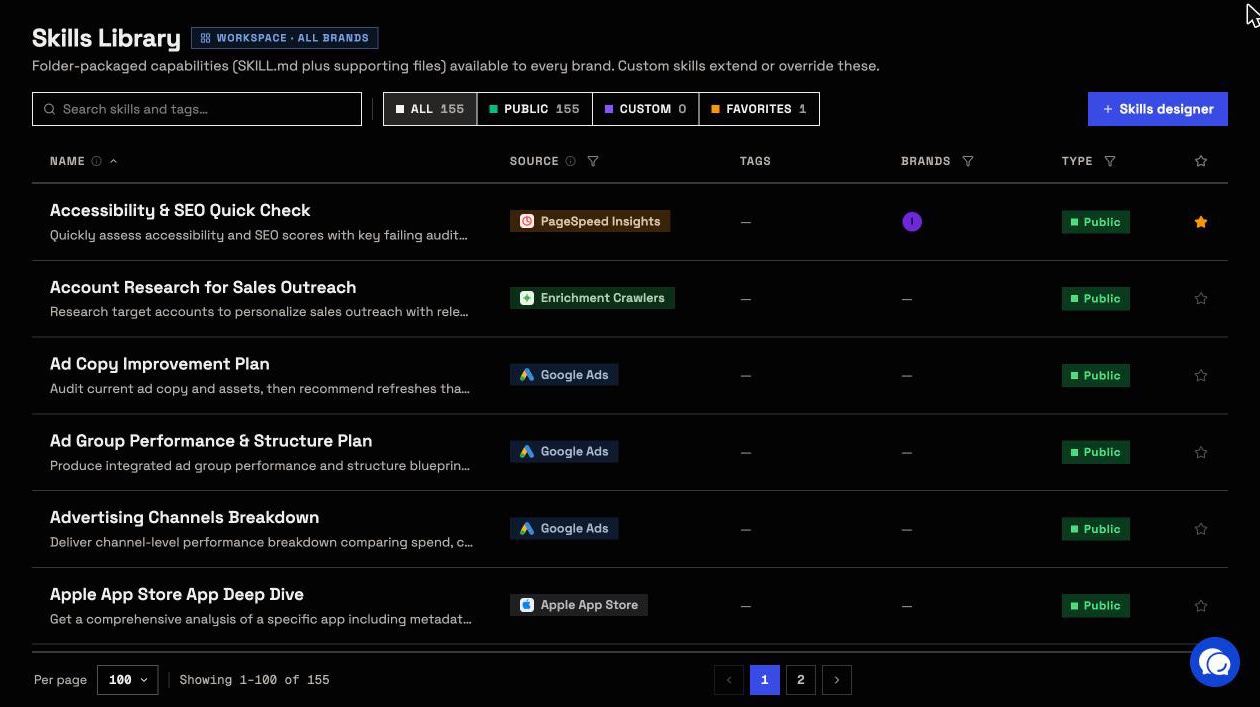
Task: Open Account Research for Sales Outreach skill
Action: (203, 287)
